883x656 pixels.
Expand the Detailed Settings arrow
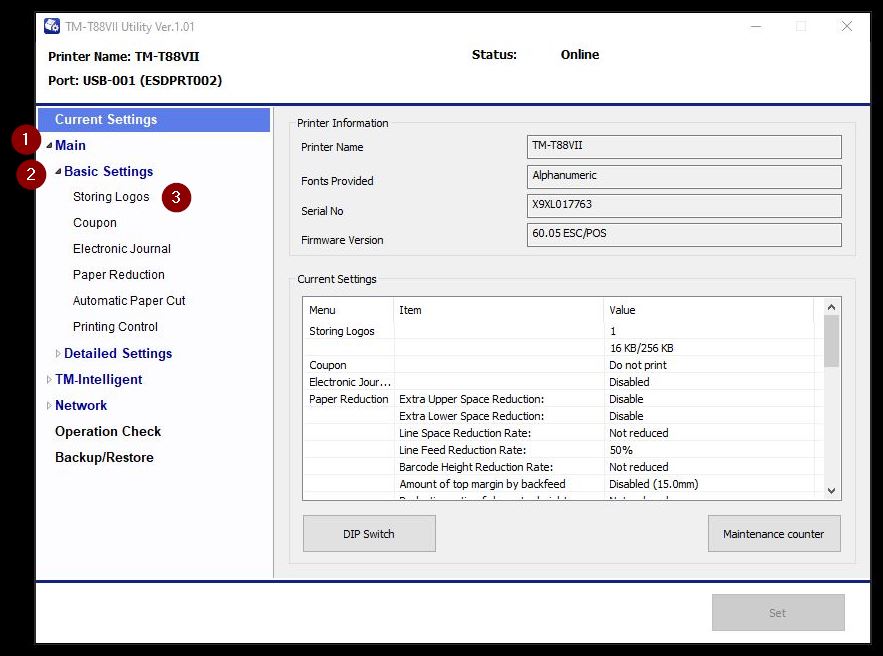(x=57, y=354)
